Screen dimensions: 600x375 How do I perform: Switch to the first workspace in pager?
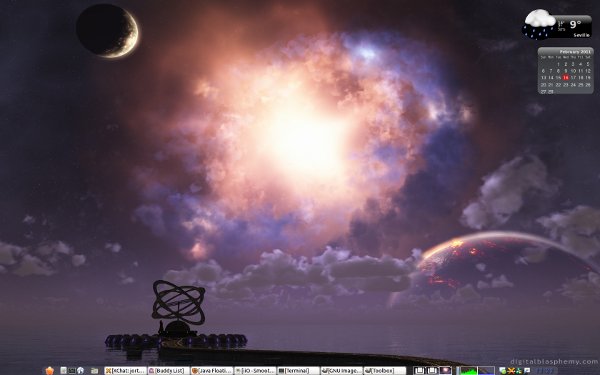pos(420,370)
